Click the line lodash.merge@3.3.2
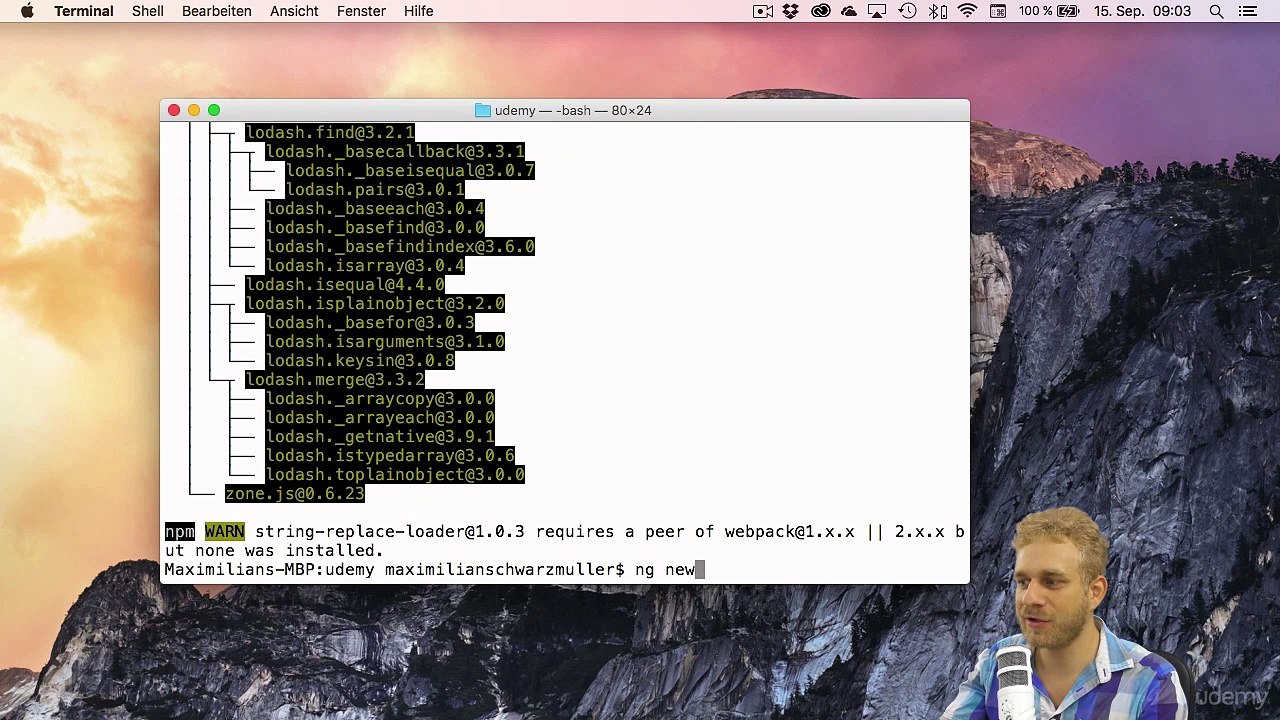Screen dimensions: 1280x720 point(335,379)
